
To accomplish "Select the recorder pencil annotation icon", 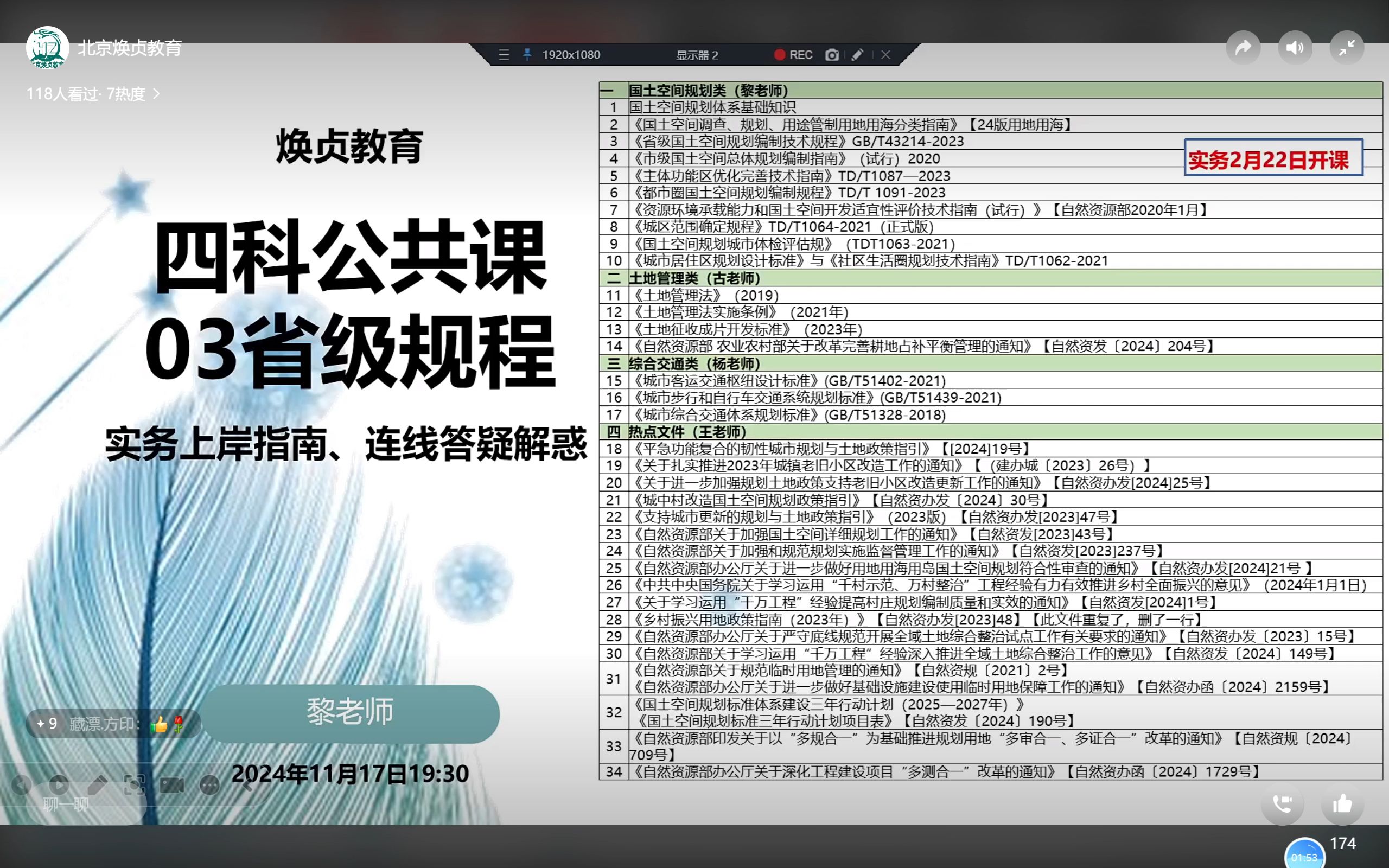I will coord(857,55).
